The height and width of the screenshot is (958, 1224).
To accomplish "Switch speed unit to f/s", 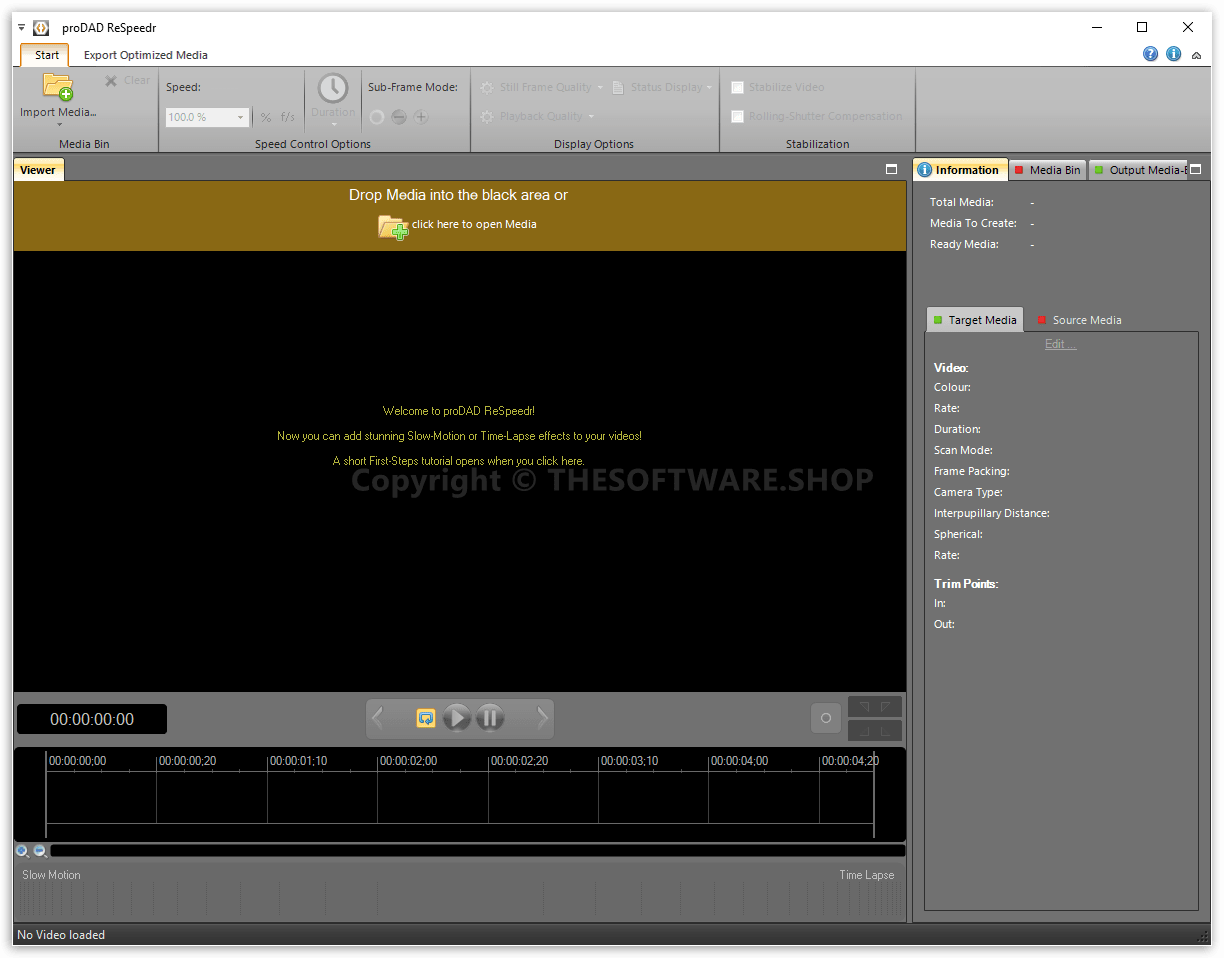I will [288, 117].
